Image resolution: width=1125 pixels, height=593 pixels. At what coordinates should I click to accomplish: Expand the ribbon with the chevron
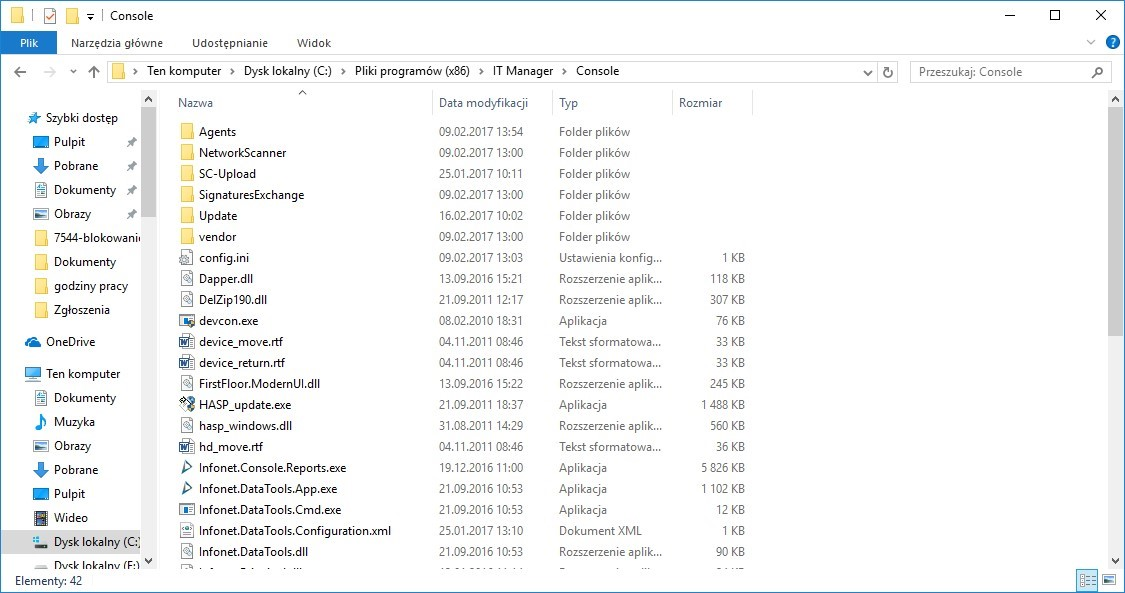(1091, 42)
